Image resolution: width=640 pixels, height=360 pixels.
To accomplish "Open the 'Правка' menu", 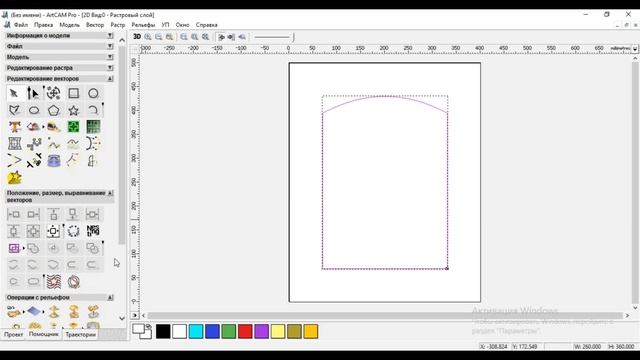I will 43,25.
